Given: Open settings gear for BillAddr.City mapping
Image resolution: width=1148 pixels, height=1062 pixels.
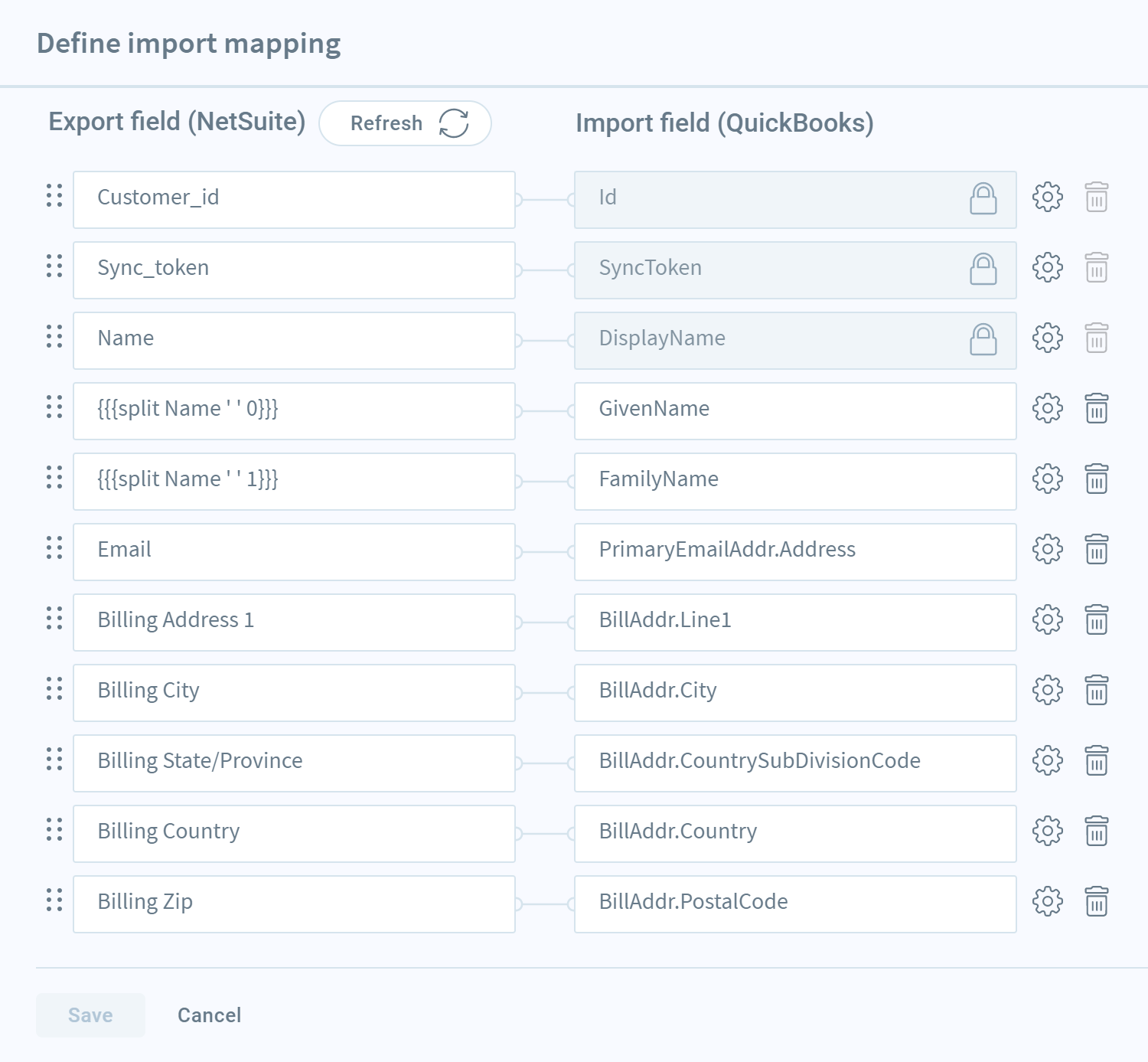Looking at the screenshot, I should tap(1048, 691).
